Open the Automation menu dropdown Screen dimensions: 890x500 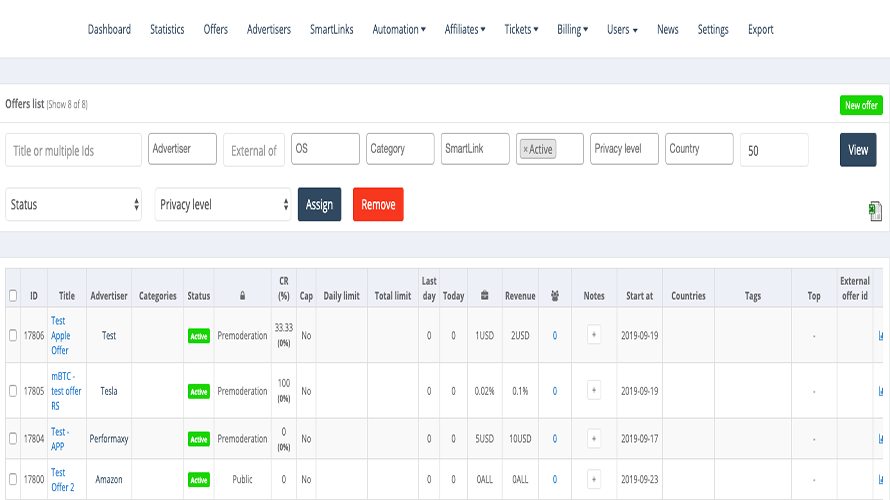pyautogui.click(x=399, y=30)
